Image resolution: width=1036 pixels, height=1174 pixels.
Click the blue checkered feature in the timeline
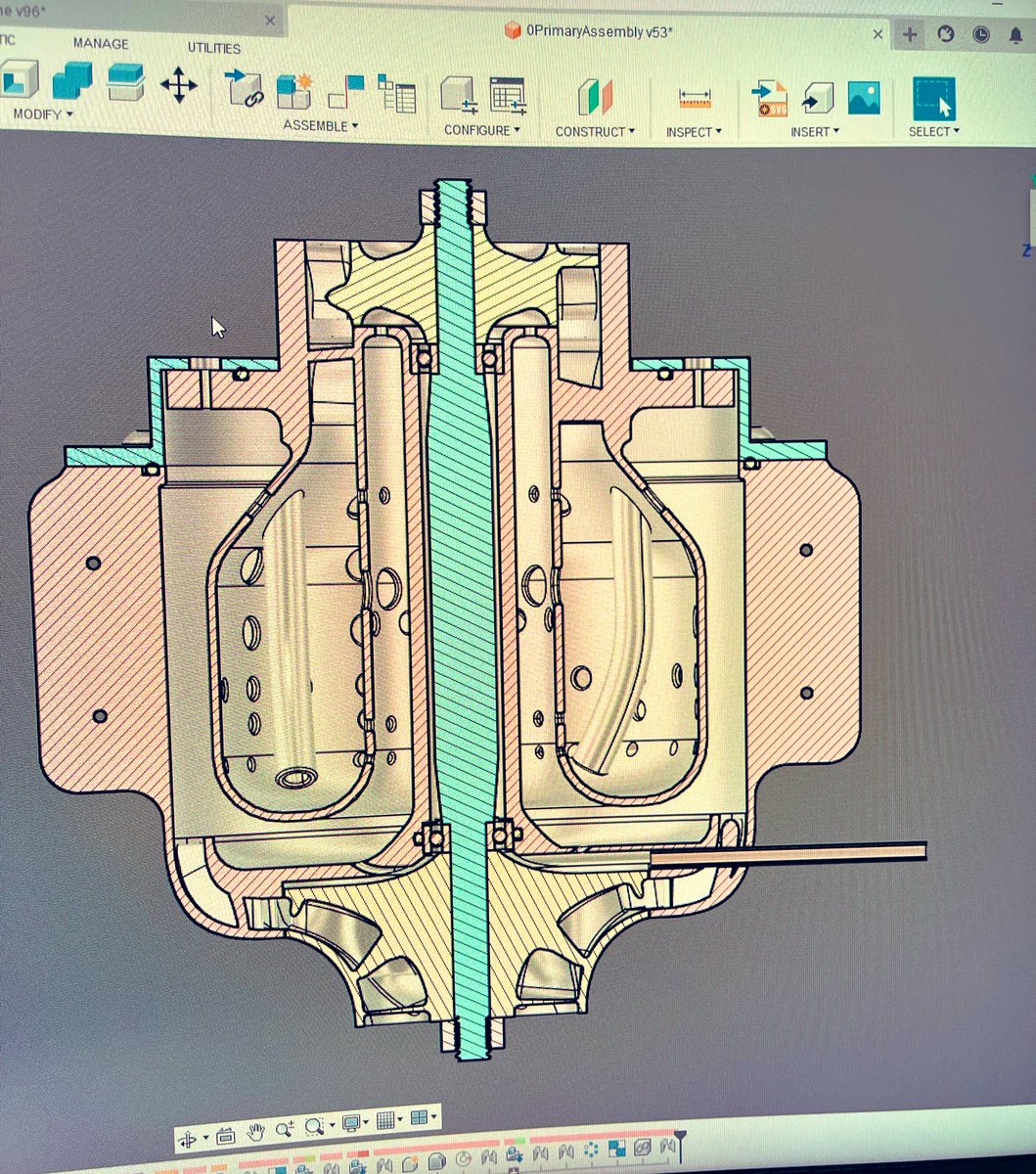[x=617, y=1149]
